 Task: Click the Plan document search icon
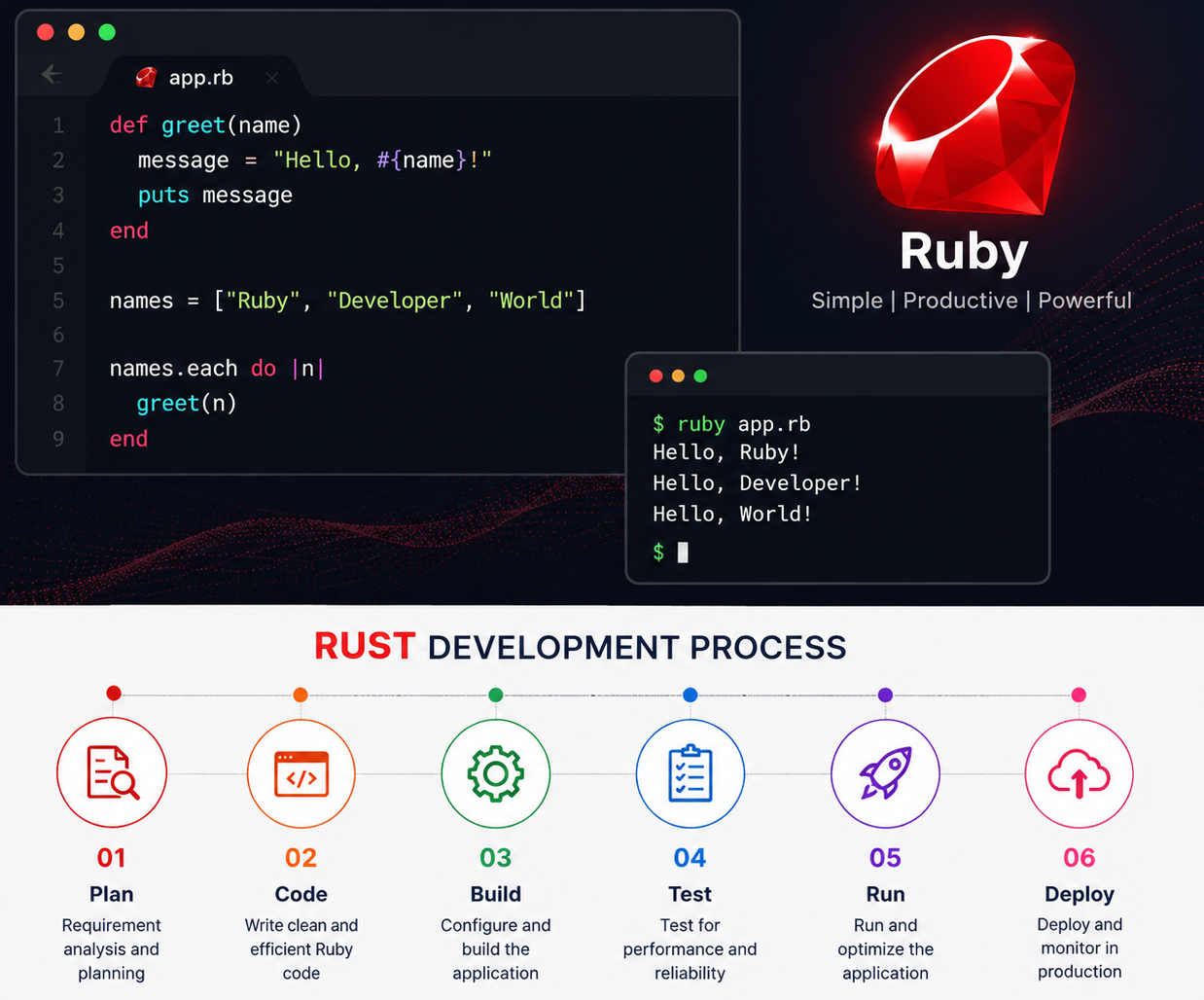(112, 773)
